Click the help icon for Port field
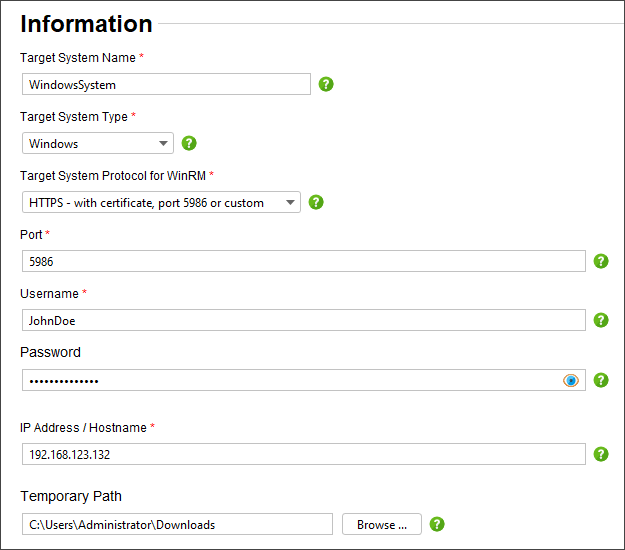The width and height of the screenshot is (625, 550). click(x=601, y=261)
